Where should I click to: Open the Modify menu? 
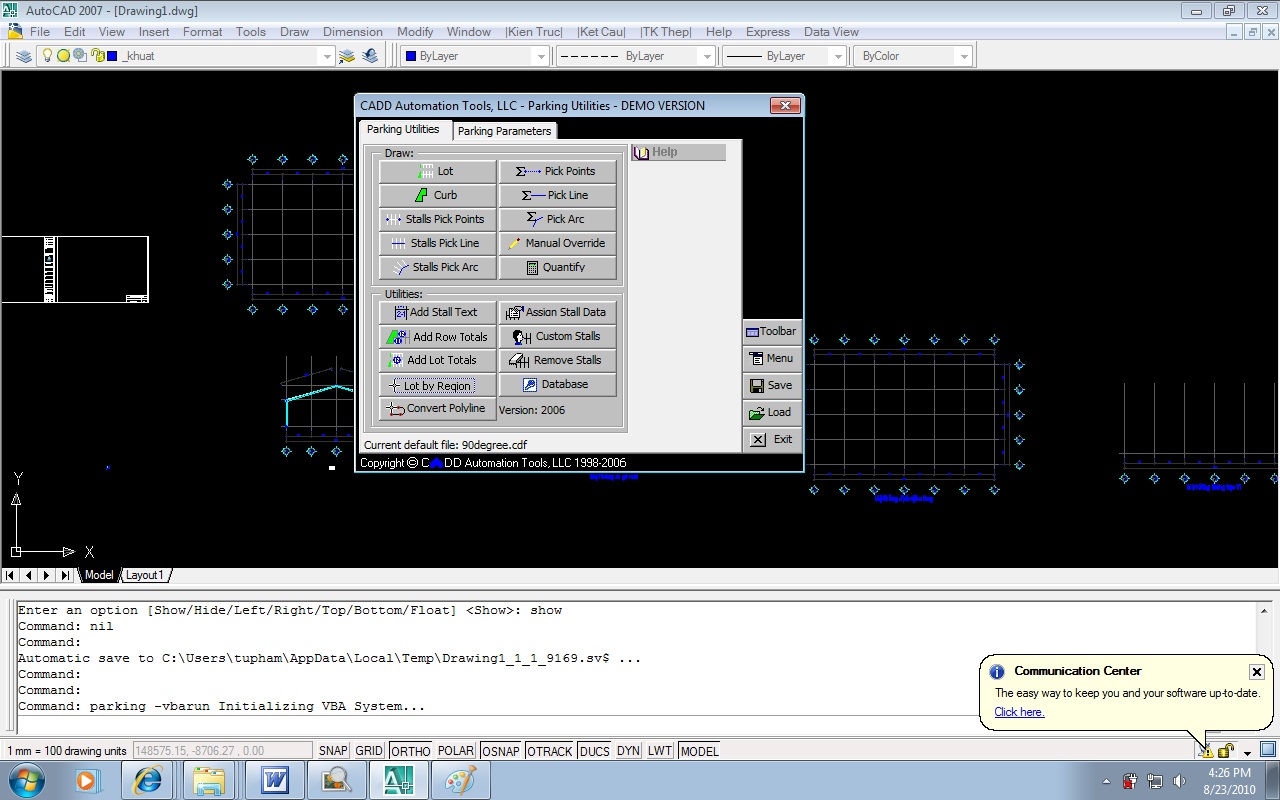[x=415, y=32]
